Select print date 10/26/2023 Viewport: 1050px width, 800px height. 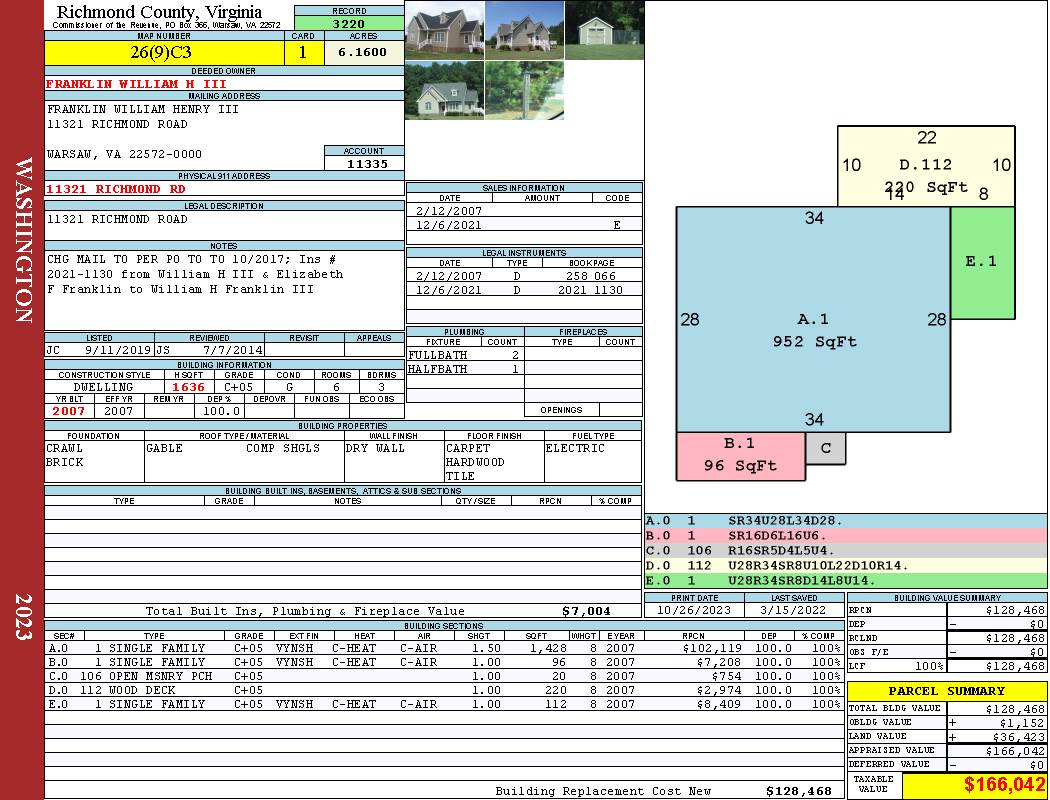(x=694, y=610)
